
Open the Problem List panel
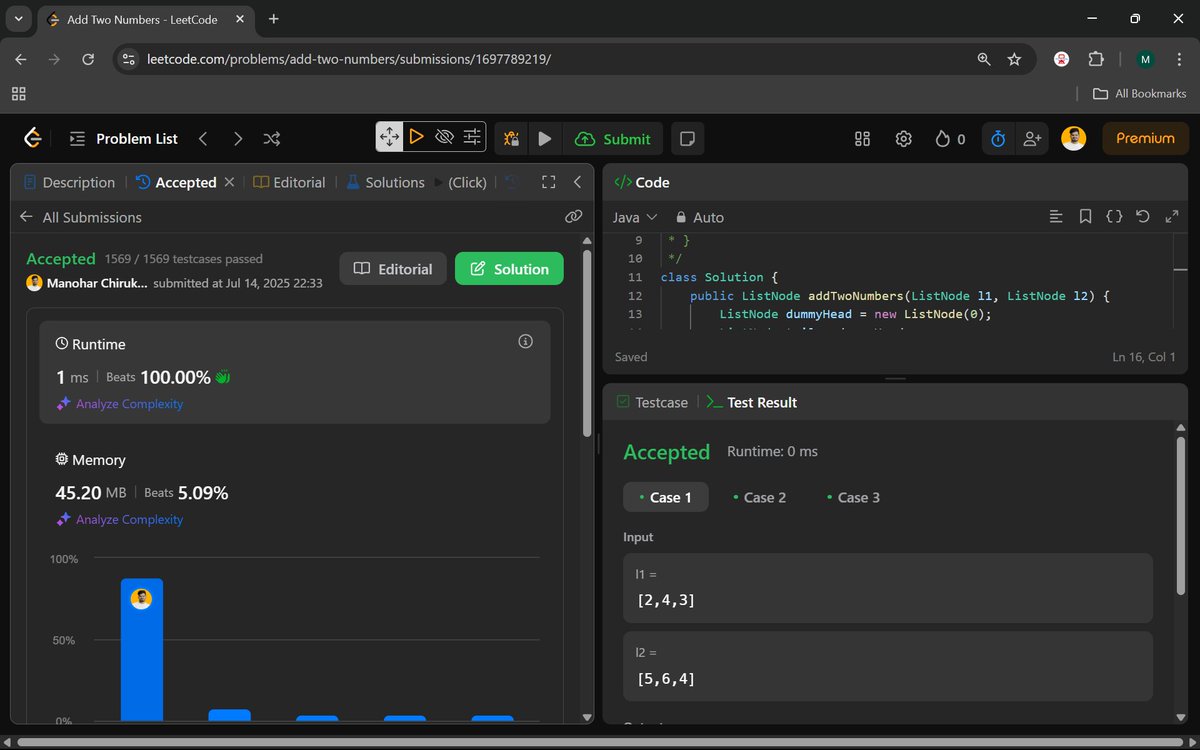click(x=124, y=139)
